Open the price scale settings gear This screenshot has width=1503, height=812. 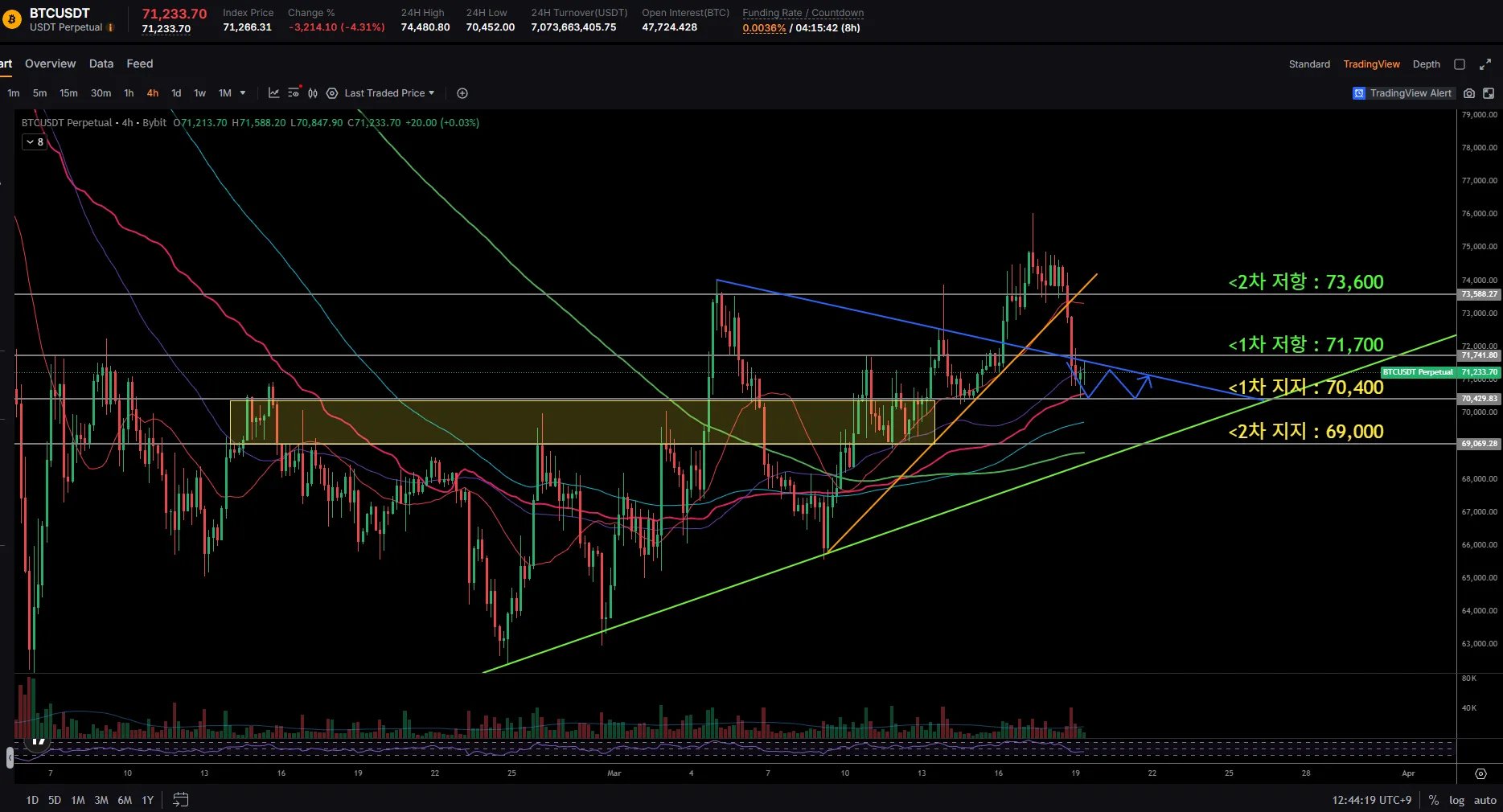click(x=1480, y=773)
